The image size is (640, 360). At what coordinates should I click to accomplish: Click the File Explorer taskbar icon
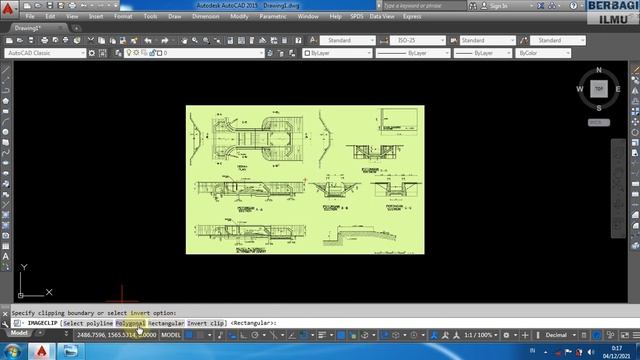(70, 351)
